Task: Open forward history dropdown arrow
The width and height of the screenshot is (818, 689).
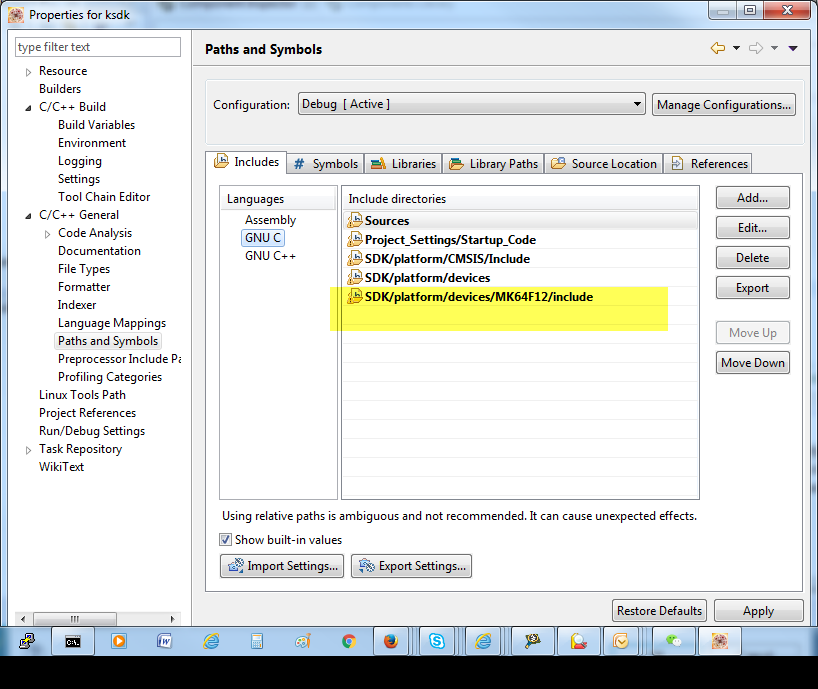Action: [774, 48]
